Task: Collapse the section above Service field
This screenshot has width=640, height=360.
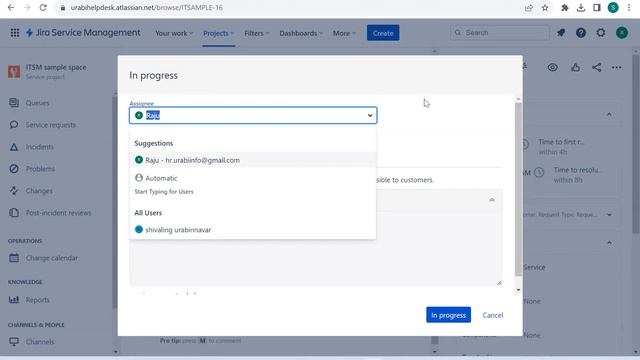Action: point(609,242)
